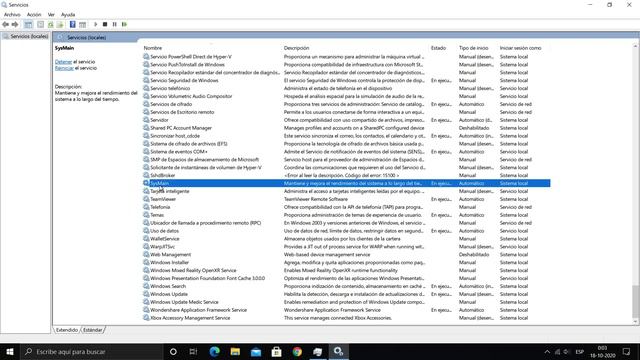Show hidden tray icons chevron

547,351
